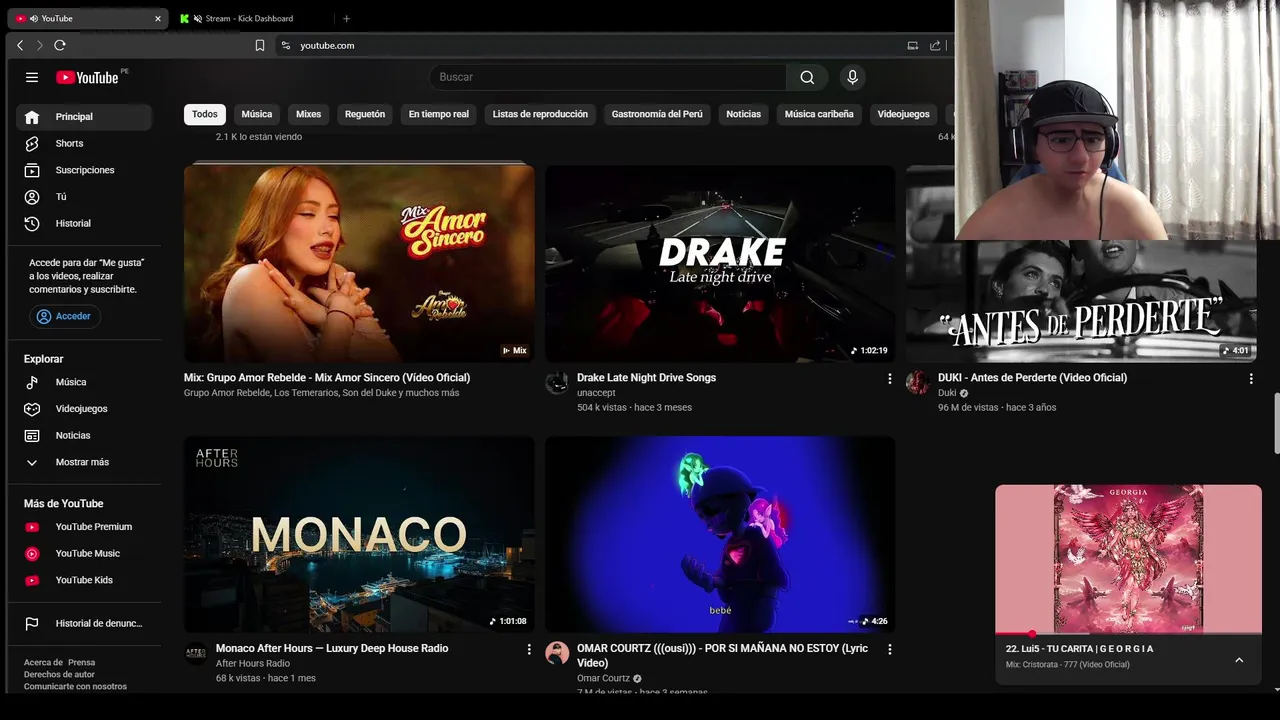Screen dimensions: 1280x720
Task: Switch to Stream - Kick Dashboard tab
Action: (x=248, y=18)
